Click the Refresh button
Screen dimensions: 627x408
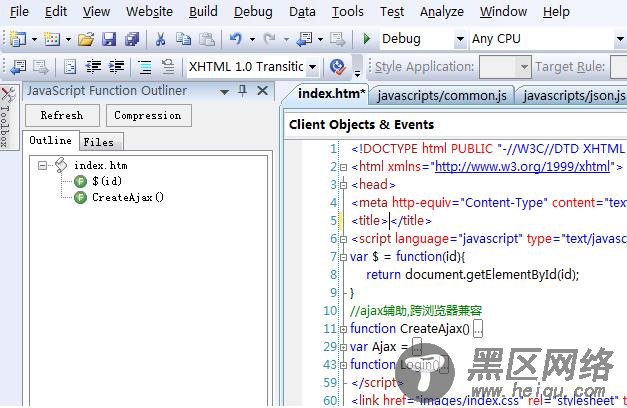tap(62, 115)
